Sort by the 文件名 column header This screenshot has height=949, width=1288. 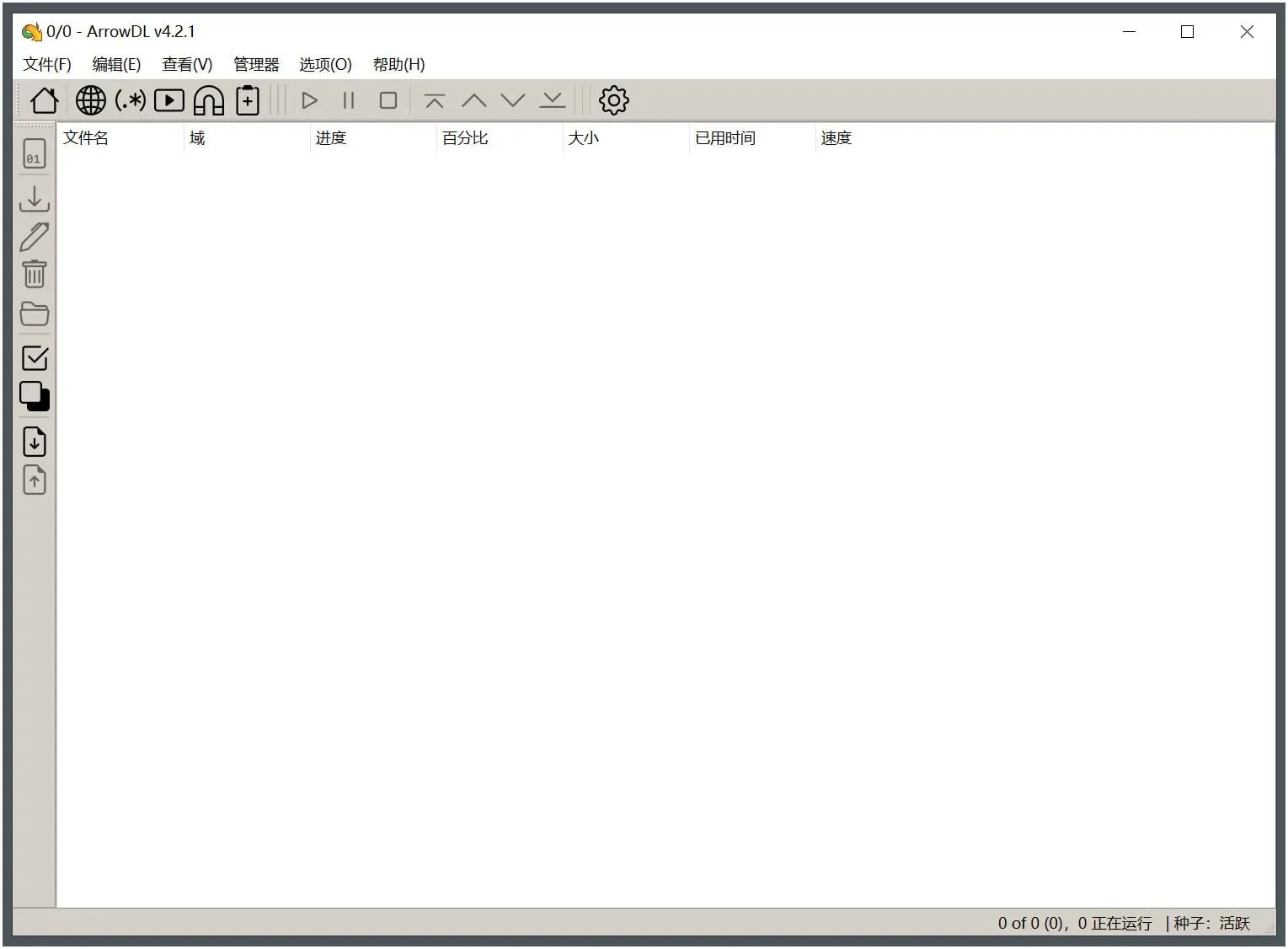pyautogui.click(x=86, y=138)
